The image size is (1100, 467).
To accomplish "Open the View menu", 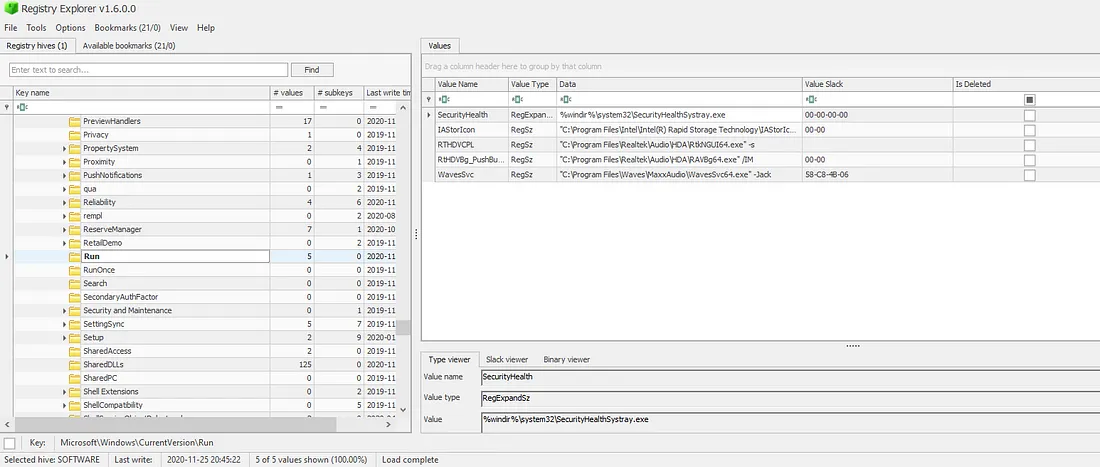I will [x=179, y=28].
